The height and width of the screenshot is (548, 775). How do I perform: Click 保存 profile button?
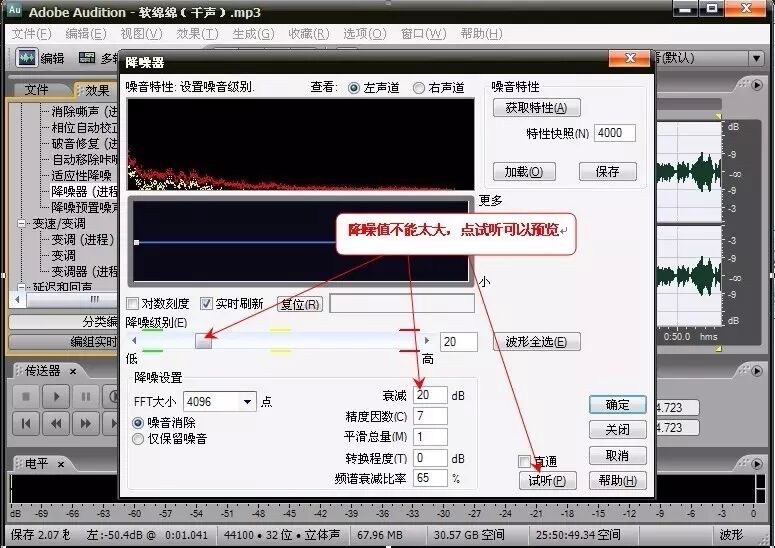pos(607,171)
